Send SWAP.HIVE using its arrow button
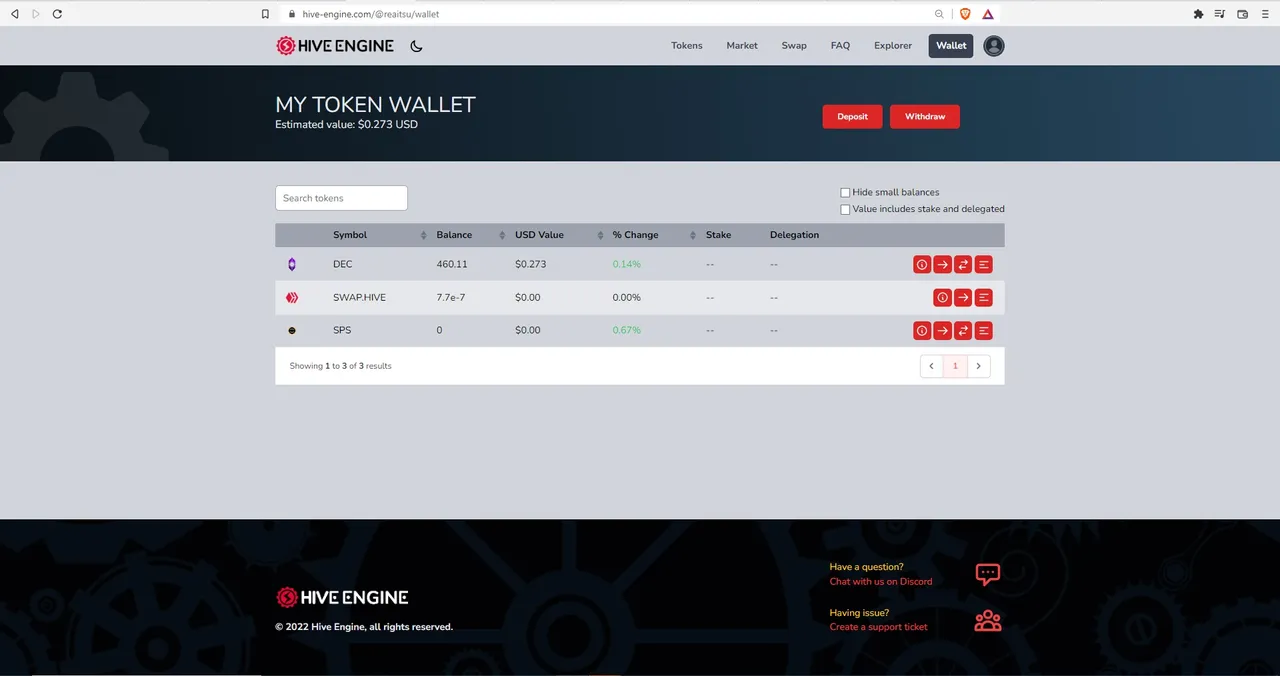Image resolution: width=1280 pixels, height=676 pixels. click(963, 297)
